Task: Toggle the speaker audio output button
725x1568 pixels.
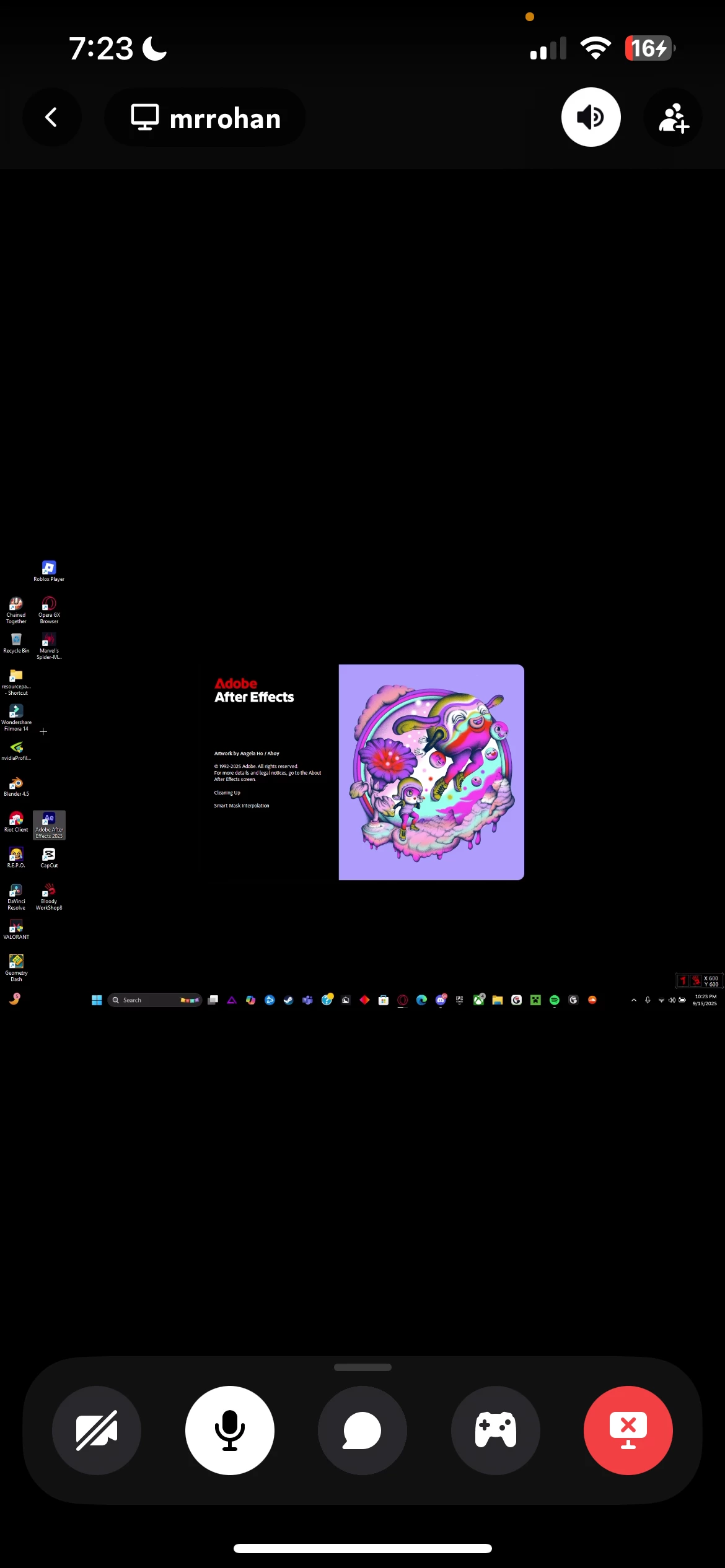Action: coord(591,117)
